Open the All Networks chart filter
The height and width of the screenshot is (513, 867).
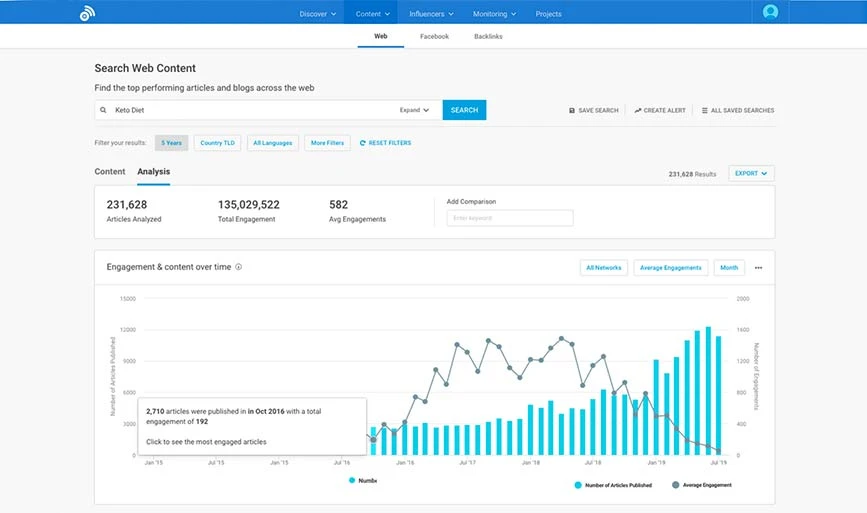click(604, 268)
